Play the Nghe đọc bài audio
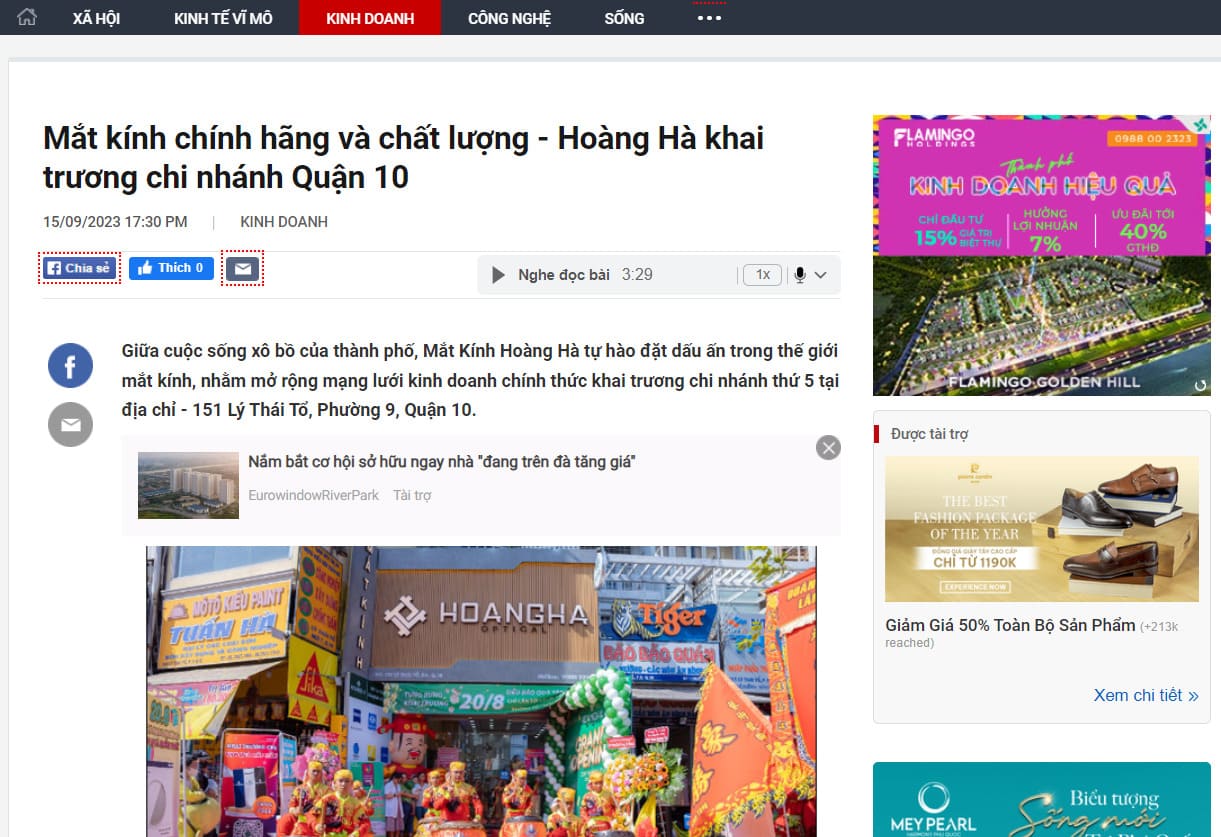The width and height of the screenshot is (1221, 837). point(498,275)
